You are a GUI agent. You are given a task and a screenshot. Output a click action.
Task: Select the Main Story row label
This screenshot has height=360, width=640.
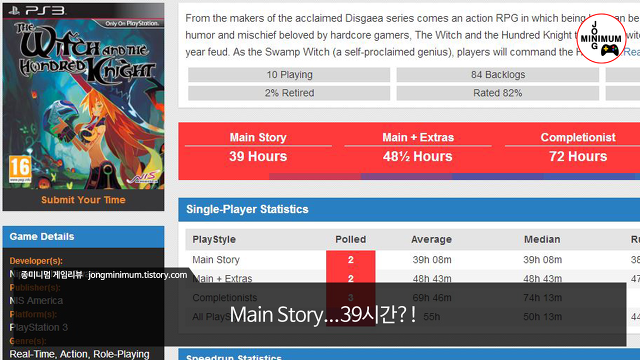216,260
